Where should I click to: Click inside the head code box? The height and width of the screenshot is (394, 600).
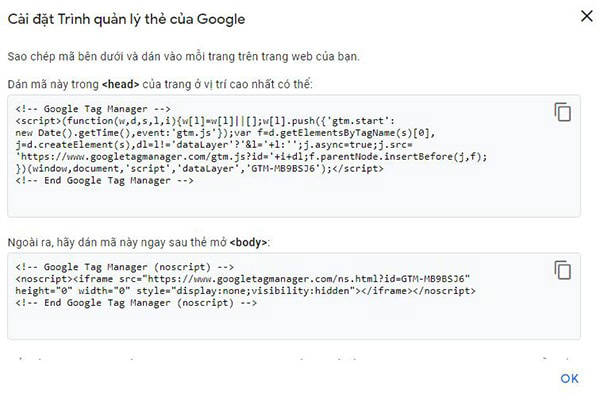pos(294,156)
